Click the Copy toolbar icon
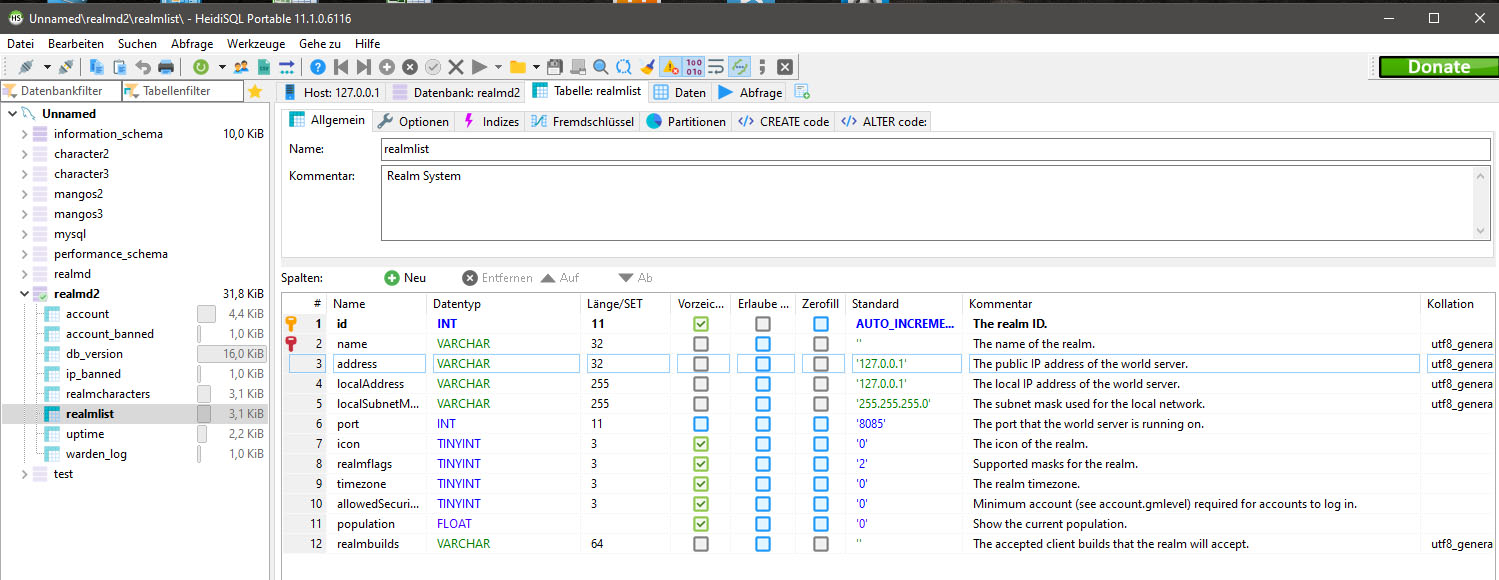This screenshot has height=580, width=1499. pyautogui.click(x=97, y=67)
